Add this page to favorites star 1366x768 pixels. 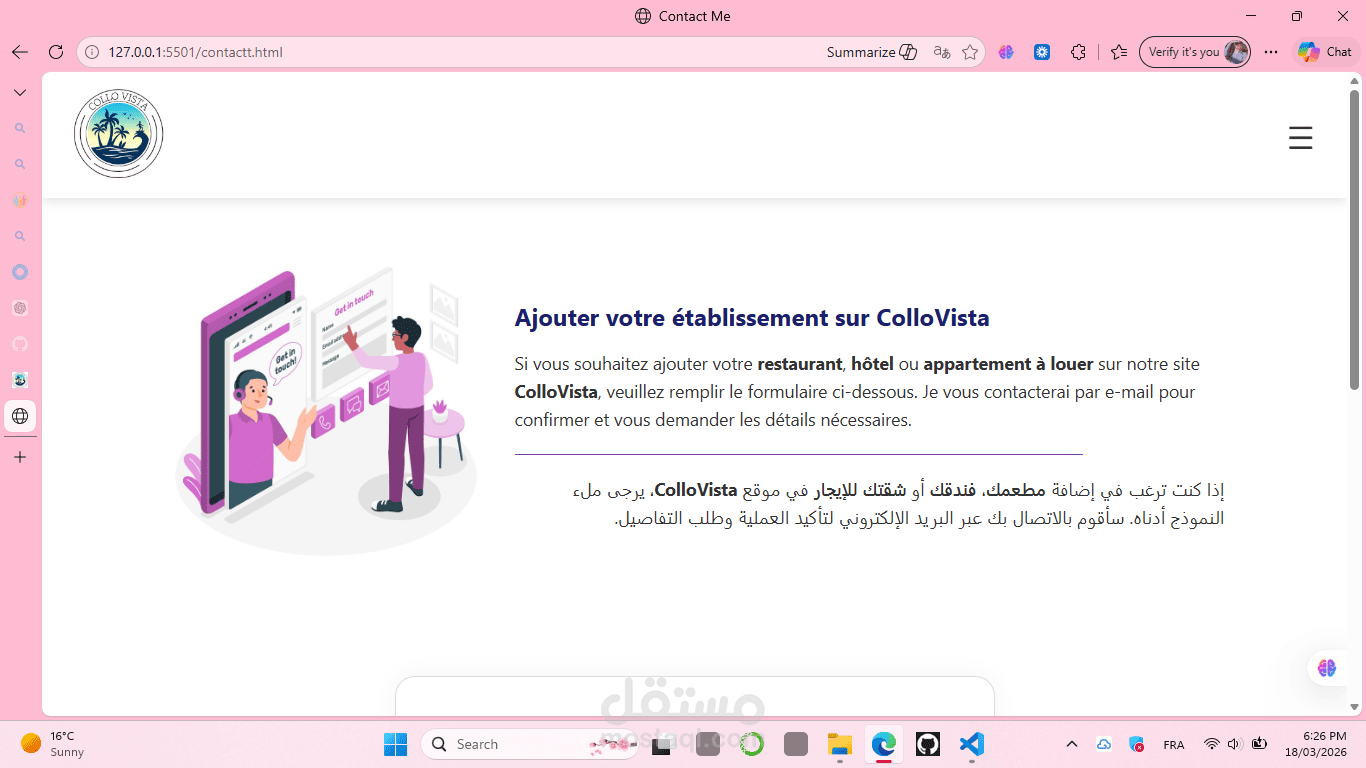[970, 52]
